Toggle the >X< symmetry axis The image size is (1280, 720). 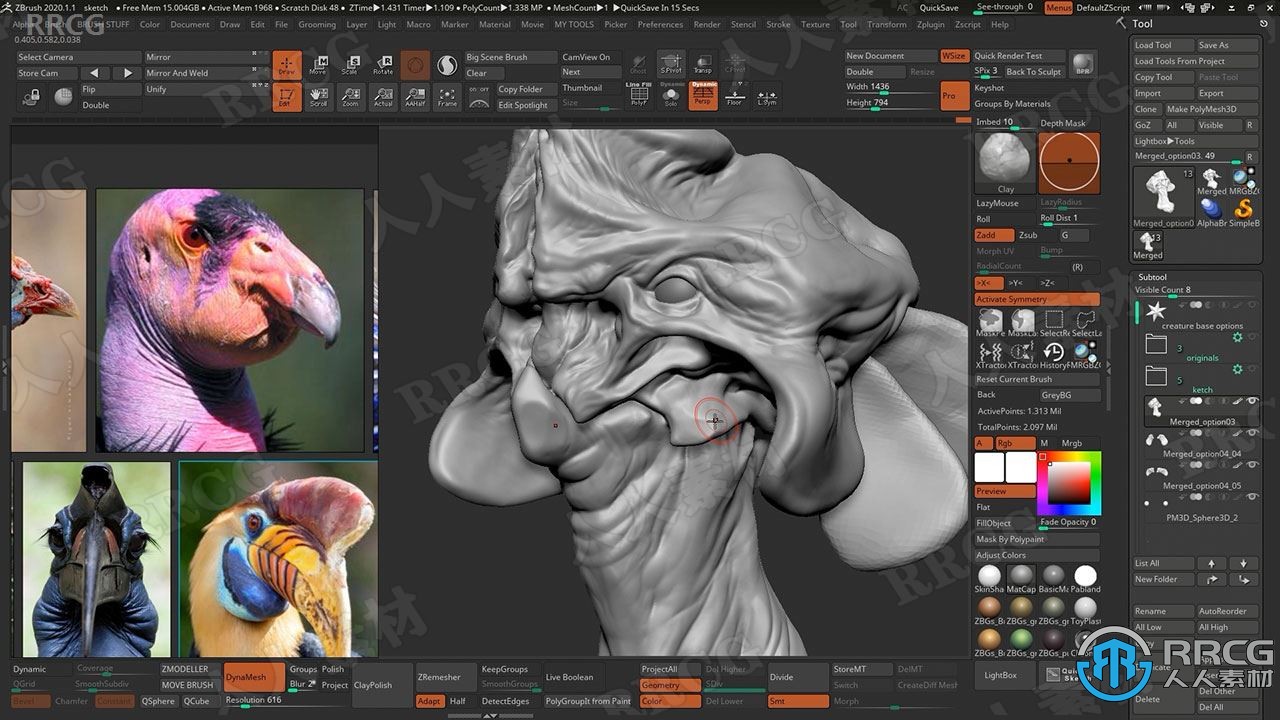[988, 283]
